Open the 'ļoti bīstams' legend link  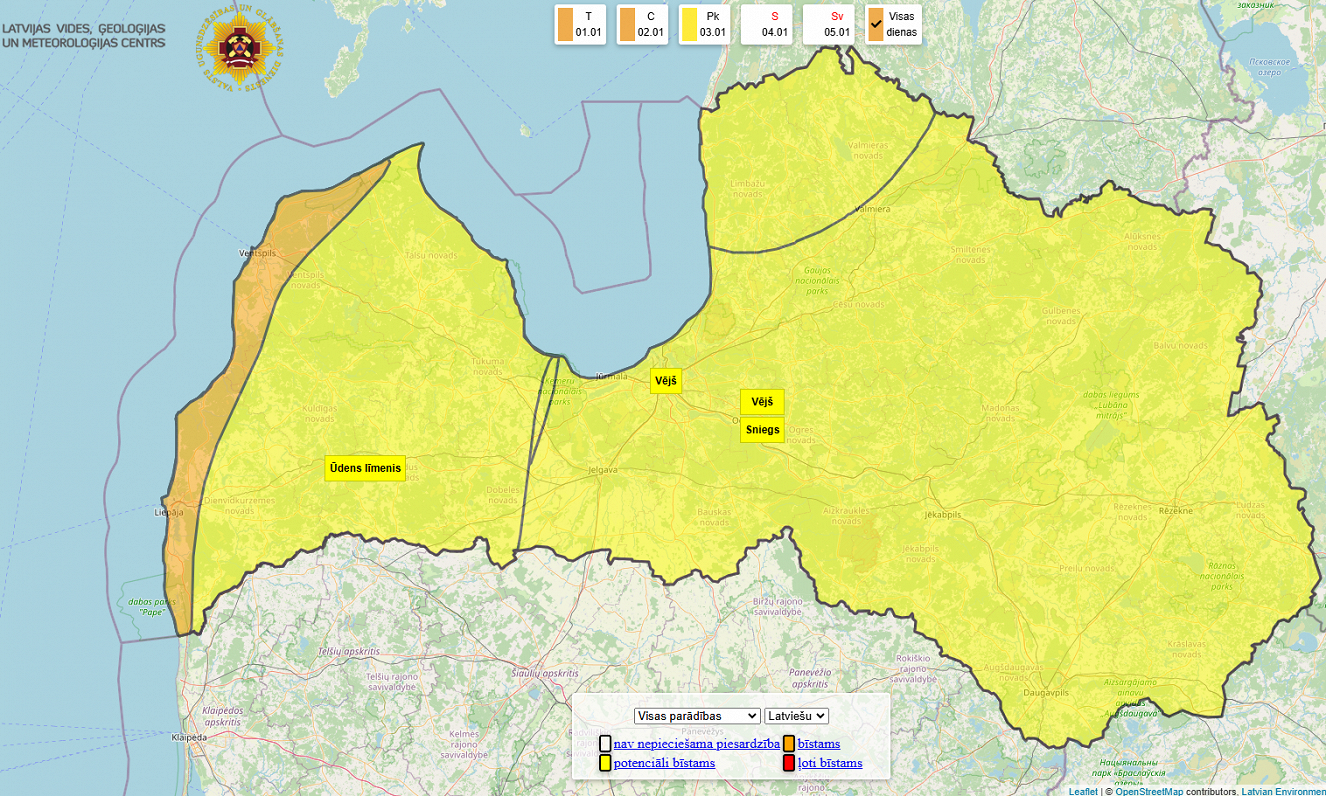coord(830,763)
